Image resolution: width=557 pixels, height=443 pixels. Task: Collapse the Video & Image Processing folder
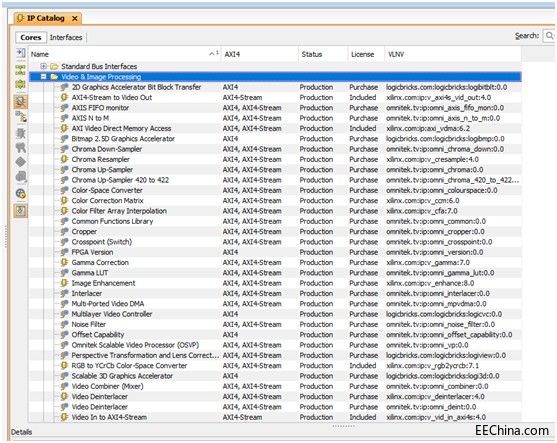(43, 76)
